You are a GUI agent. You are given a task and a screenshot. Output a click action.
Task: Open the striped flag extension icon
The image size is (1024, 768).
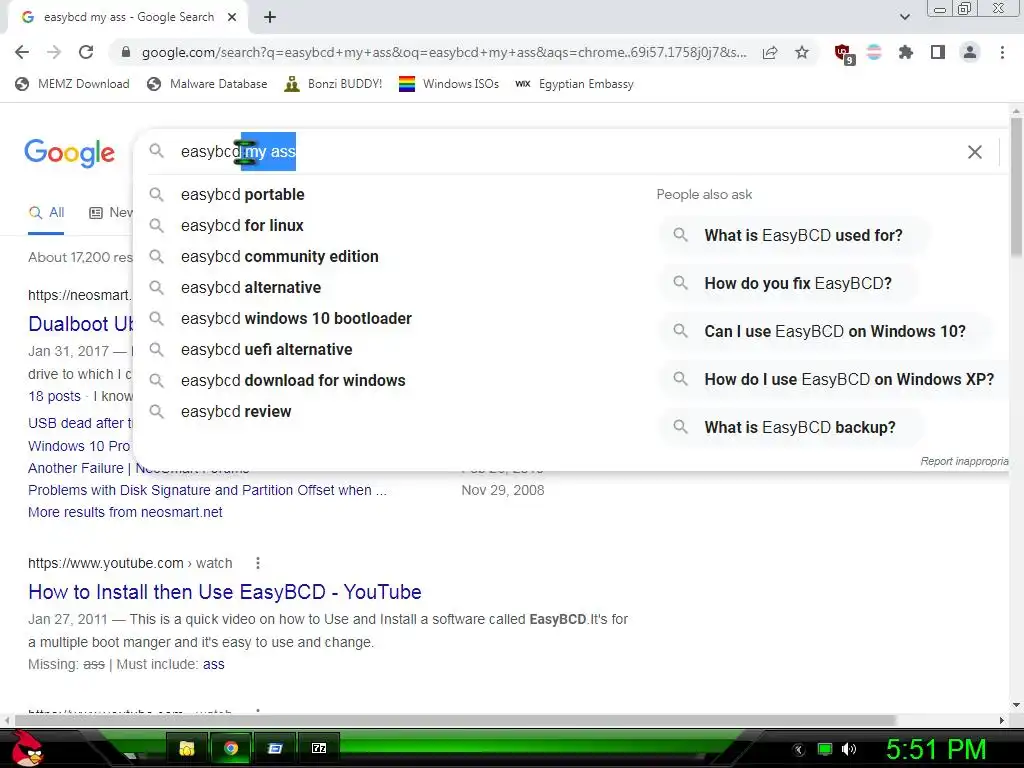tap(874, 52)
